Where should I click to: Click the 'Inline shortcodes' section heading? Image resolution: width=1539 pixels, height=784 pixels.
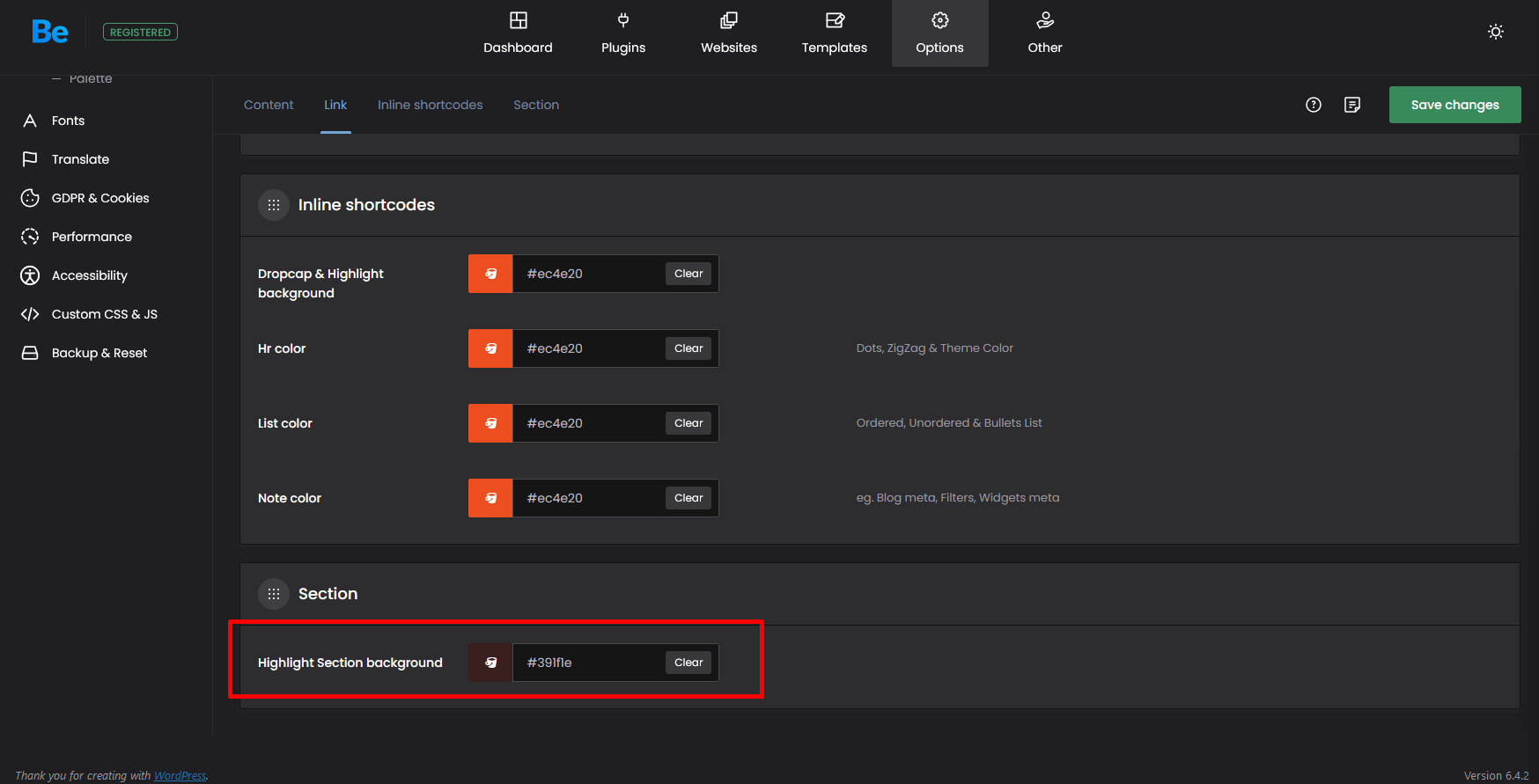366,205
